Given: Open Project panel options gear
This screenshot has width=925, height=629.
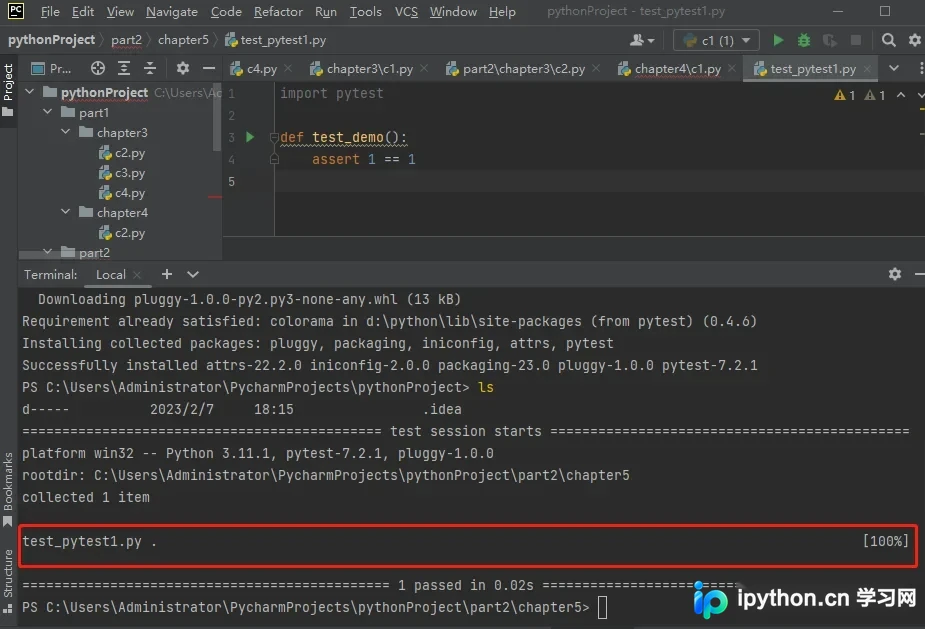Looking at the screenshot, I should click(183, 68).
